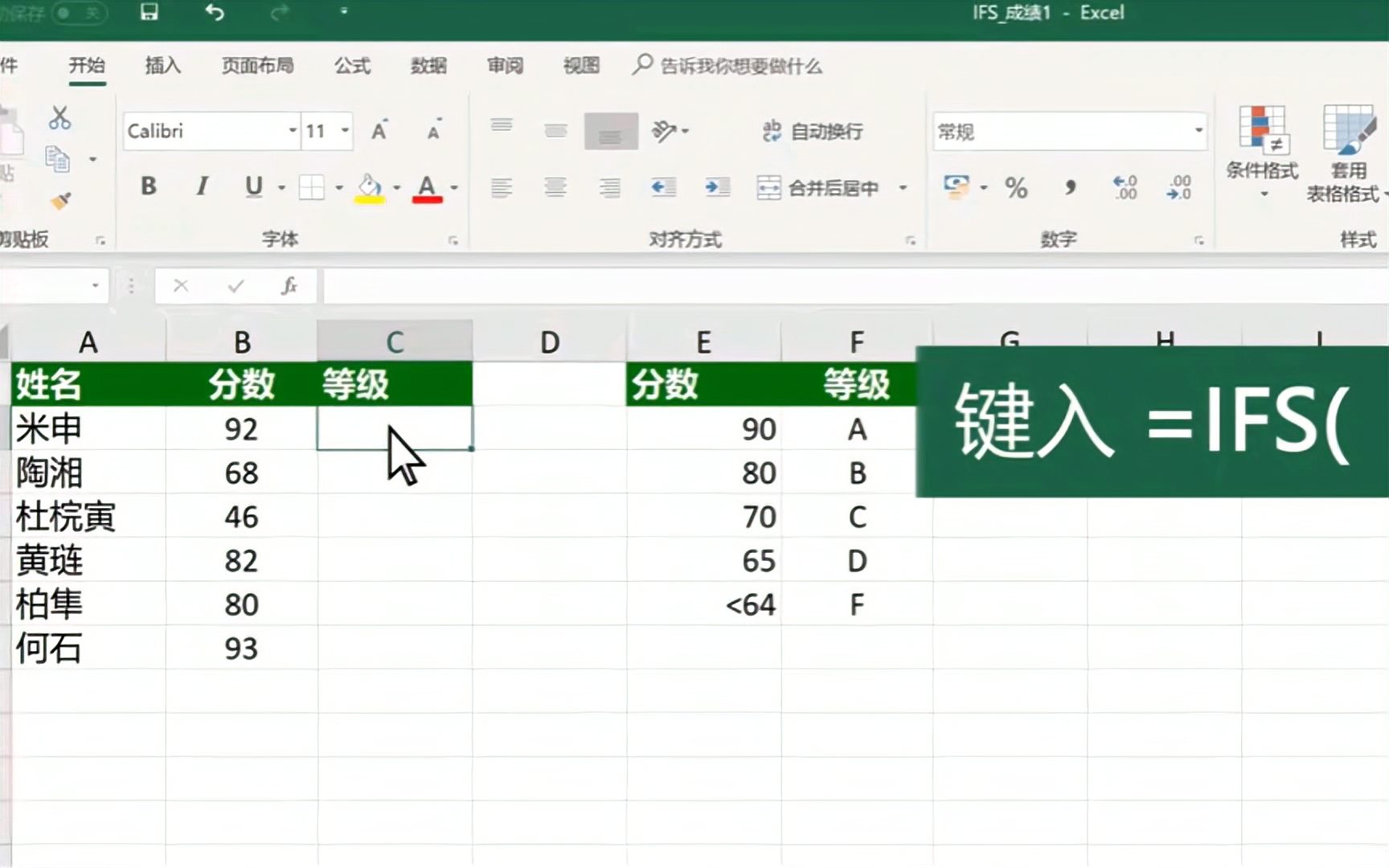
Task: Toggle center alignment for the cell
Action: click(555, 187)
